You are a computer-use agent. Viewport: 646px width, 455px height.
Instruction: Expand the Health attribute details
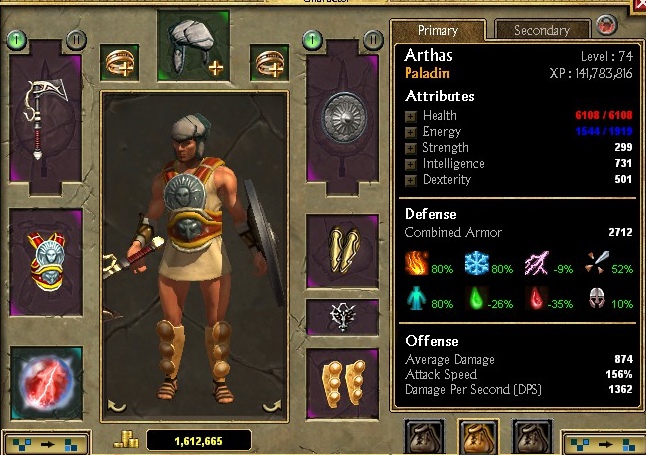pos(410,117)
